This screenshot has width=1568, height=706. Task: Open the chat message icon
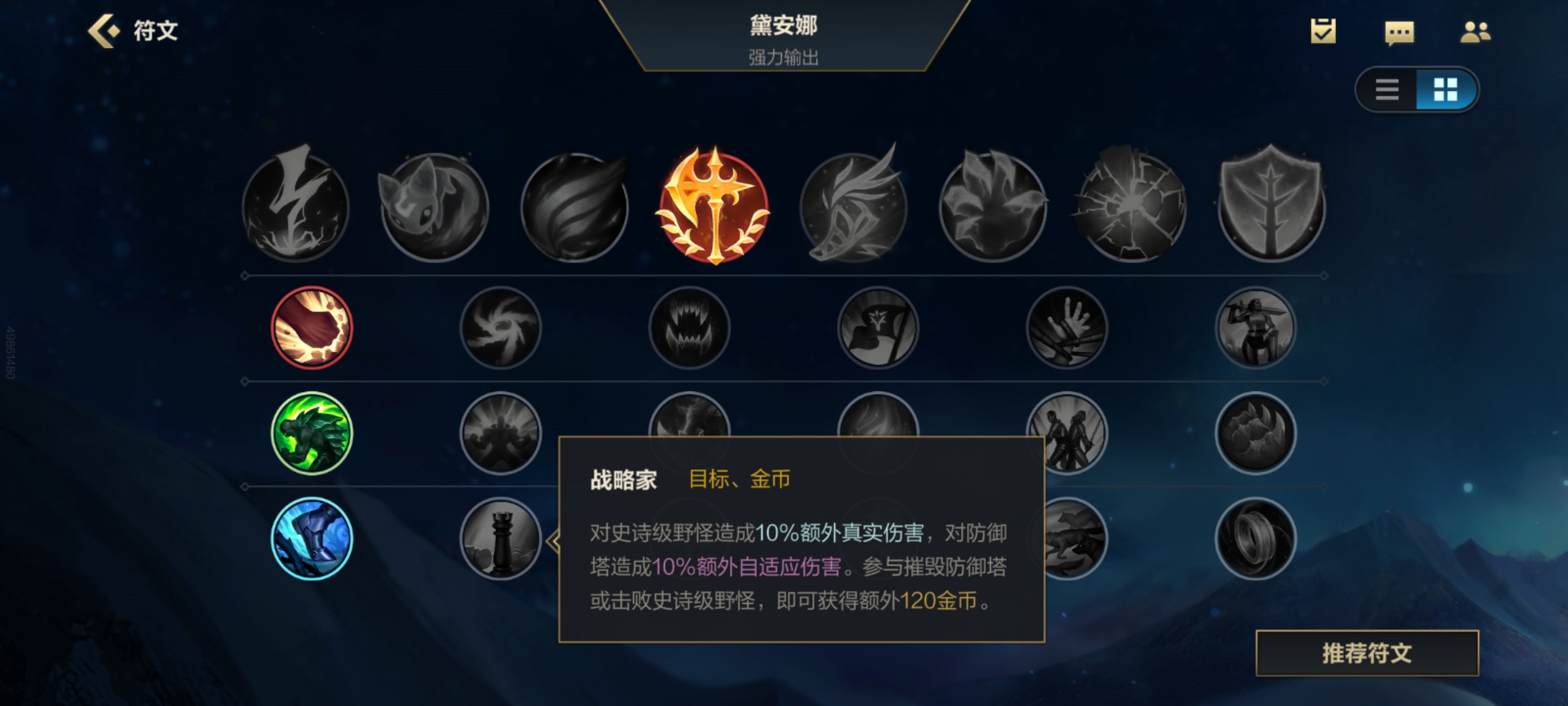point(1399,32)
